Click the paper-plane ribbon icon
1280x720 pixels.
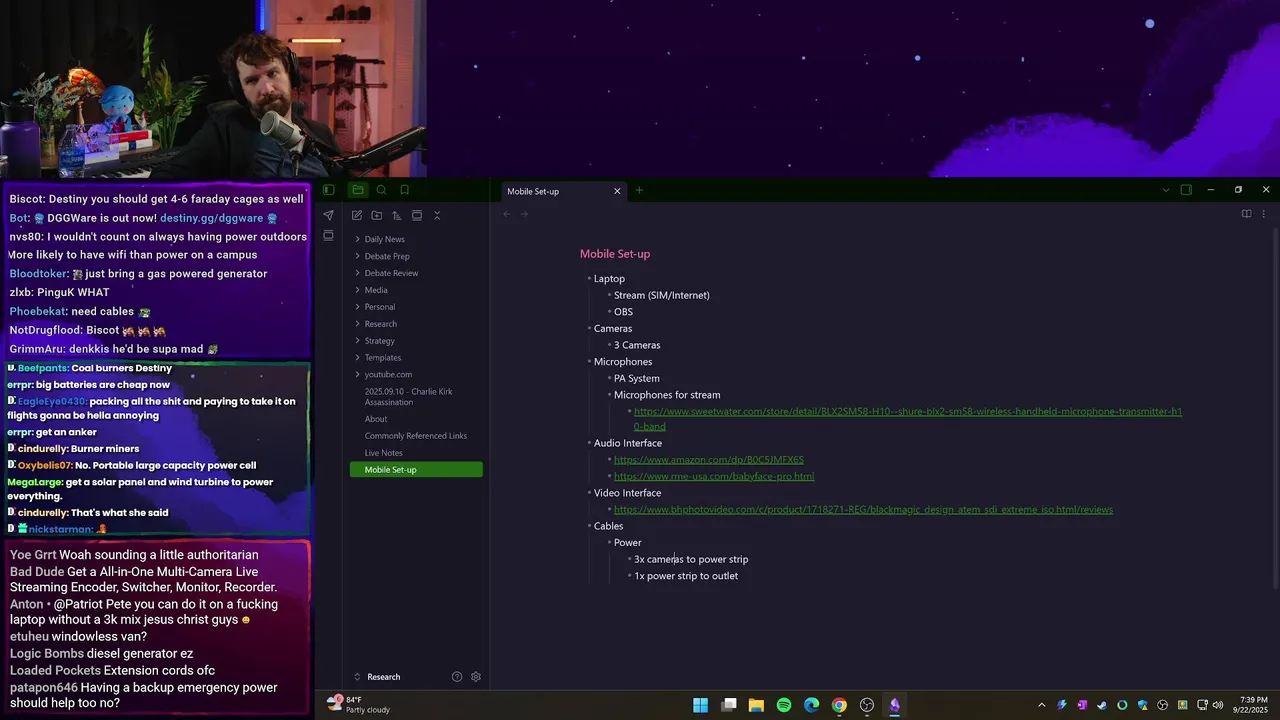point(328,215)
